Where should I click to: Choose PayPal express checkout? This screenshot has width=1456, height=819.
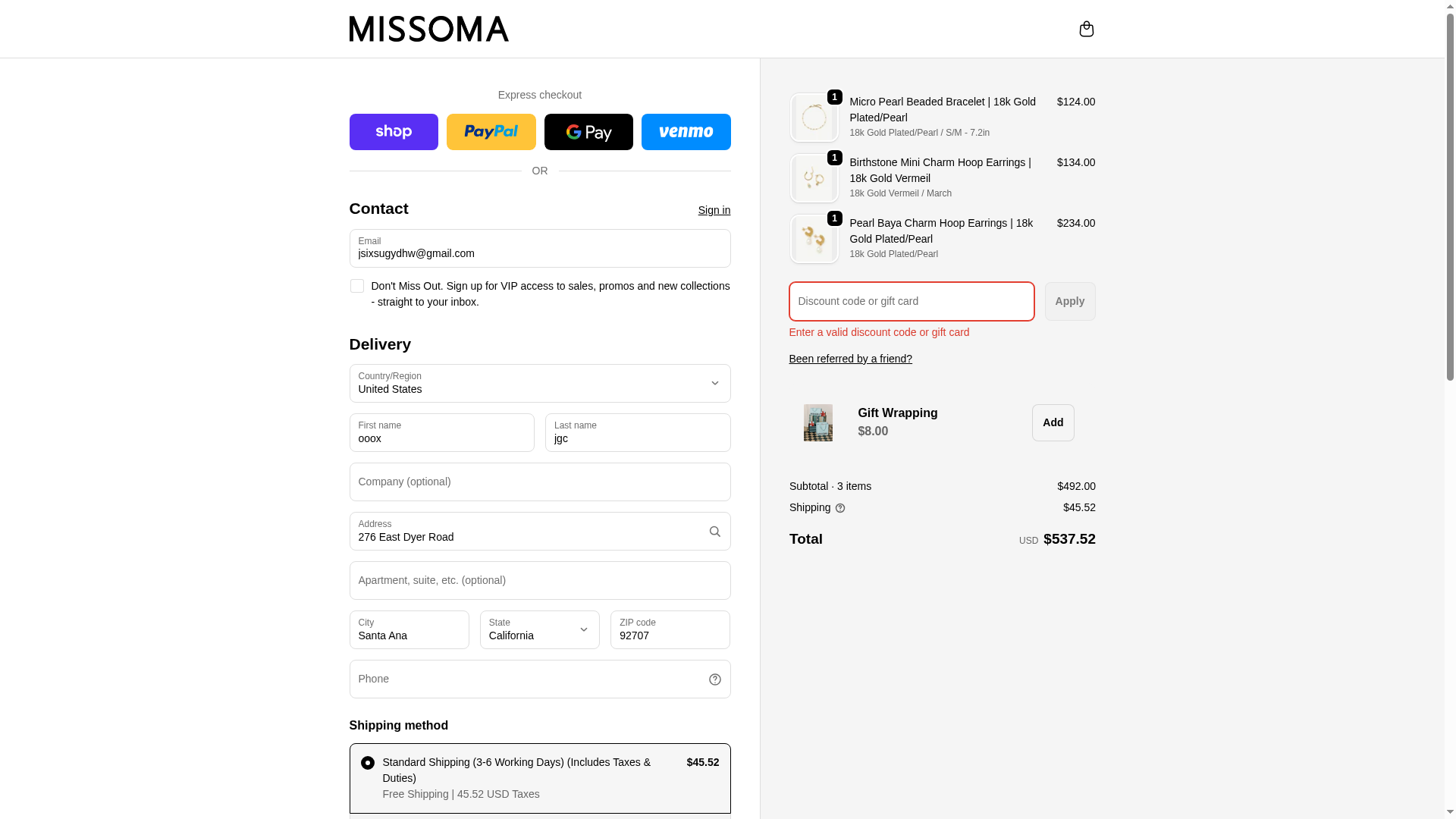pos(491,132)
